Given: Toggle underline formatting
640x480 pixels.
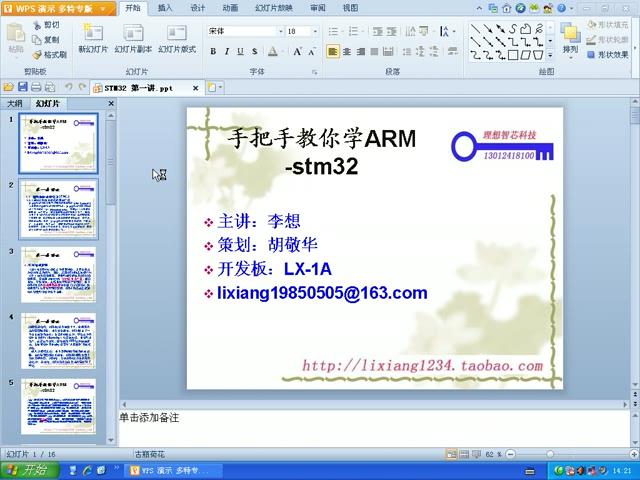Looking at the screenshot, I should tap(240, 51).
